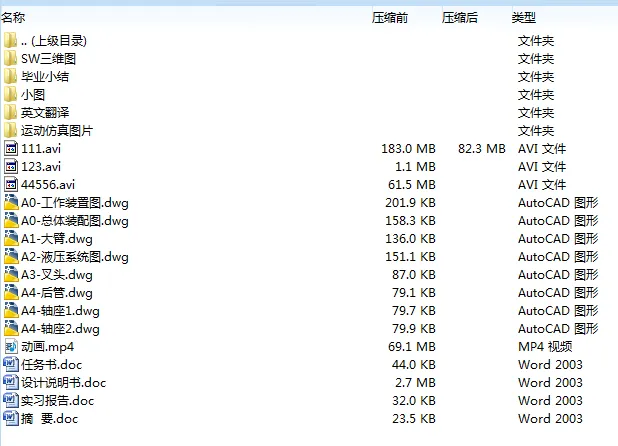
Task: Select the file name 111.avi
Action: (41, 149)
